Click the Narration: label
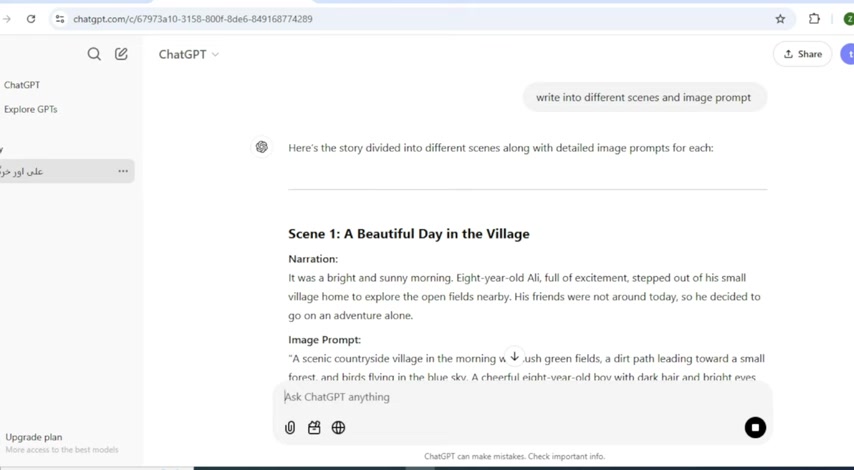 [x=313, y=259]
